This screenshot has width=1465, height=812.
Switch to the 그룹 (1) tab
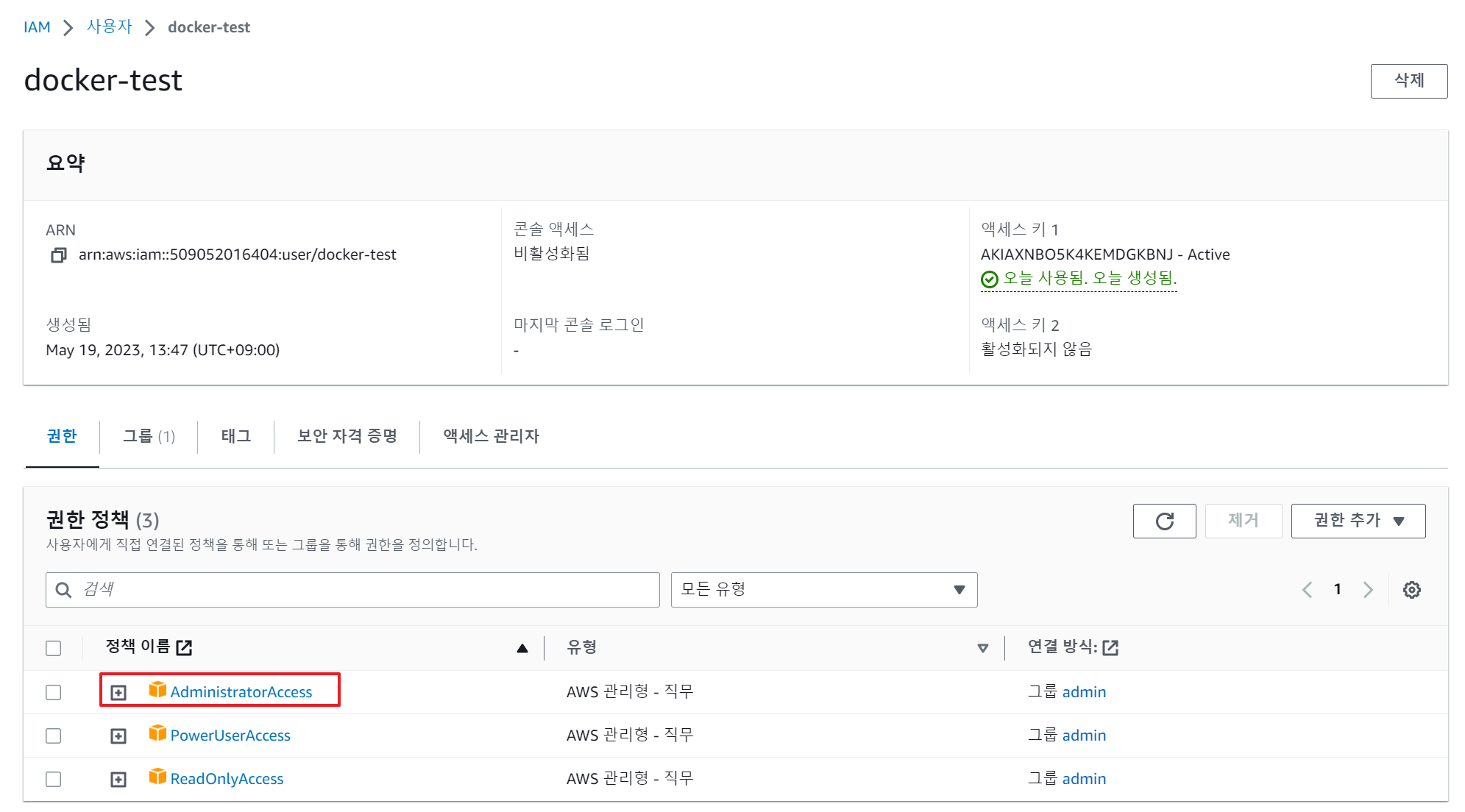tap(149, 436)
